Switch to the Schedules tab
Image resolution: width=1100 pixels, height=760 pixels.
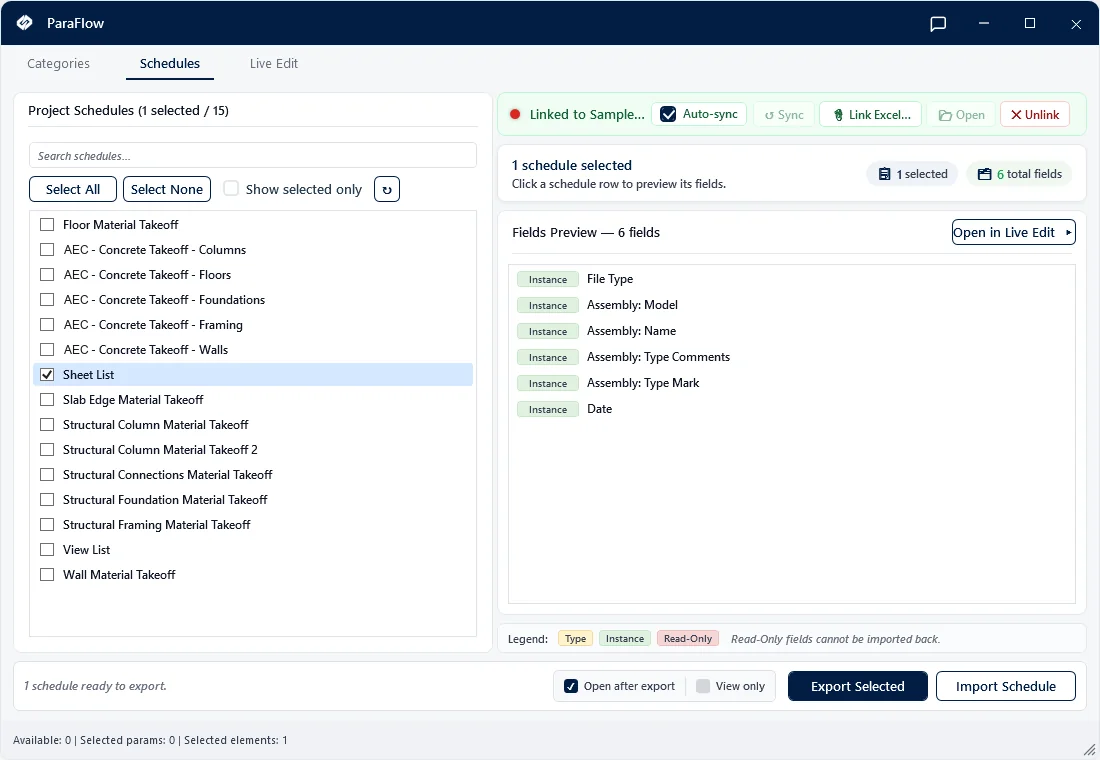170,64
